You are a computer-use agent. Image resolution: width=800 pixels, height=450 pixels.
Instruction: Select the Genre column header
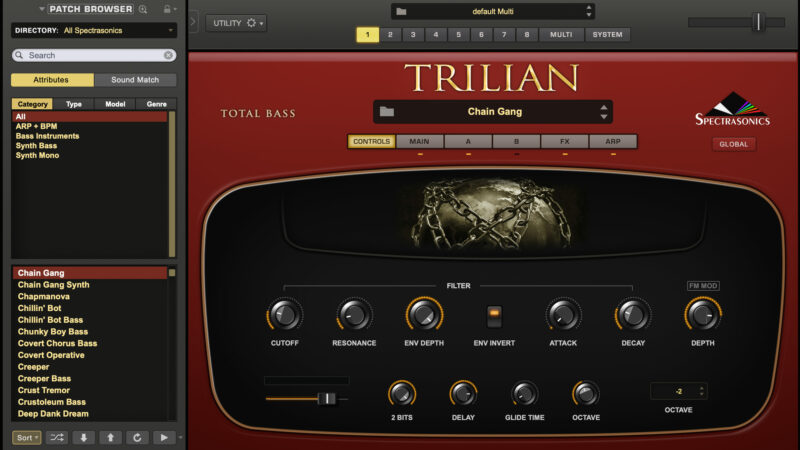tap(156, 104)
